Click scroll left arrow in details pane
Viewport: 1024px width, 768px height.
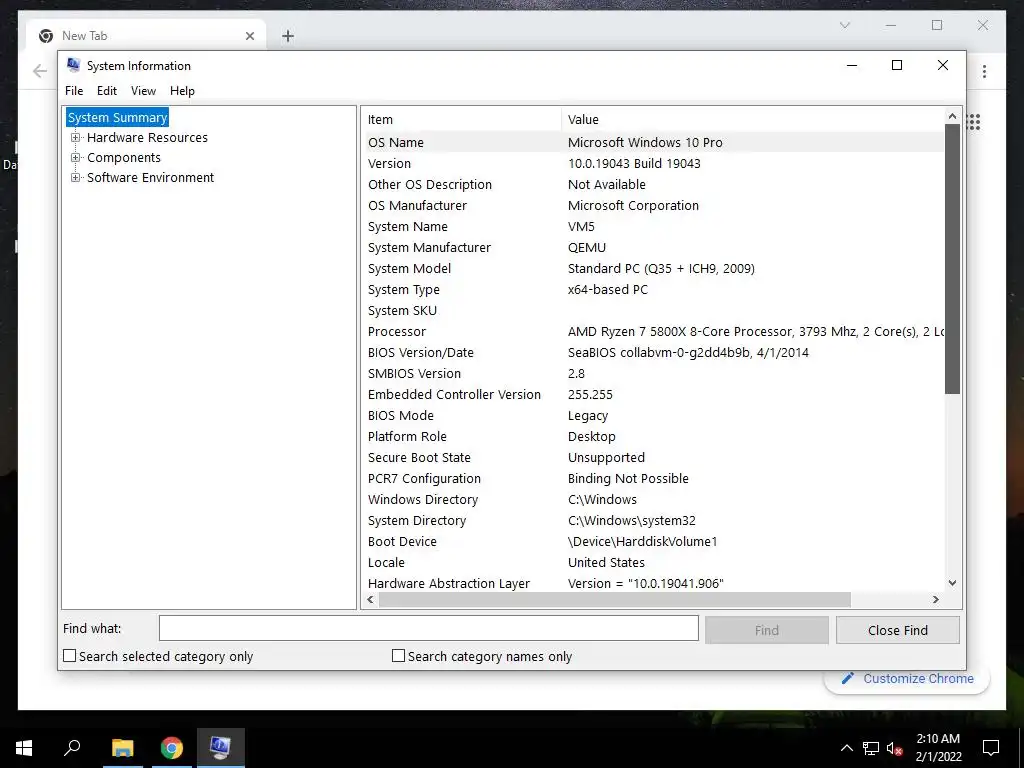click(371, 600)
